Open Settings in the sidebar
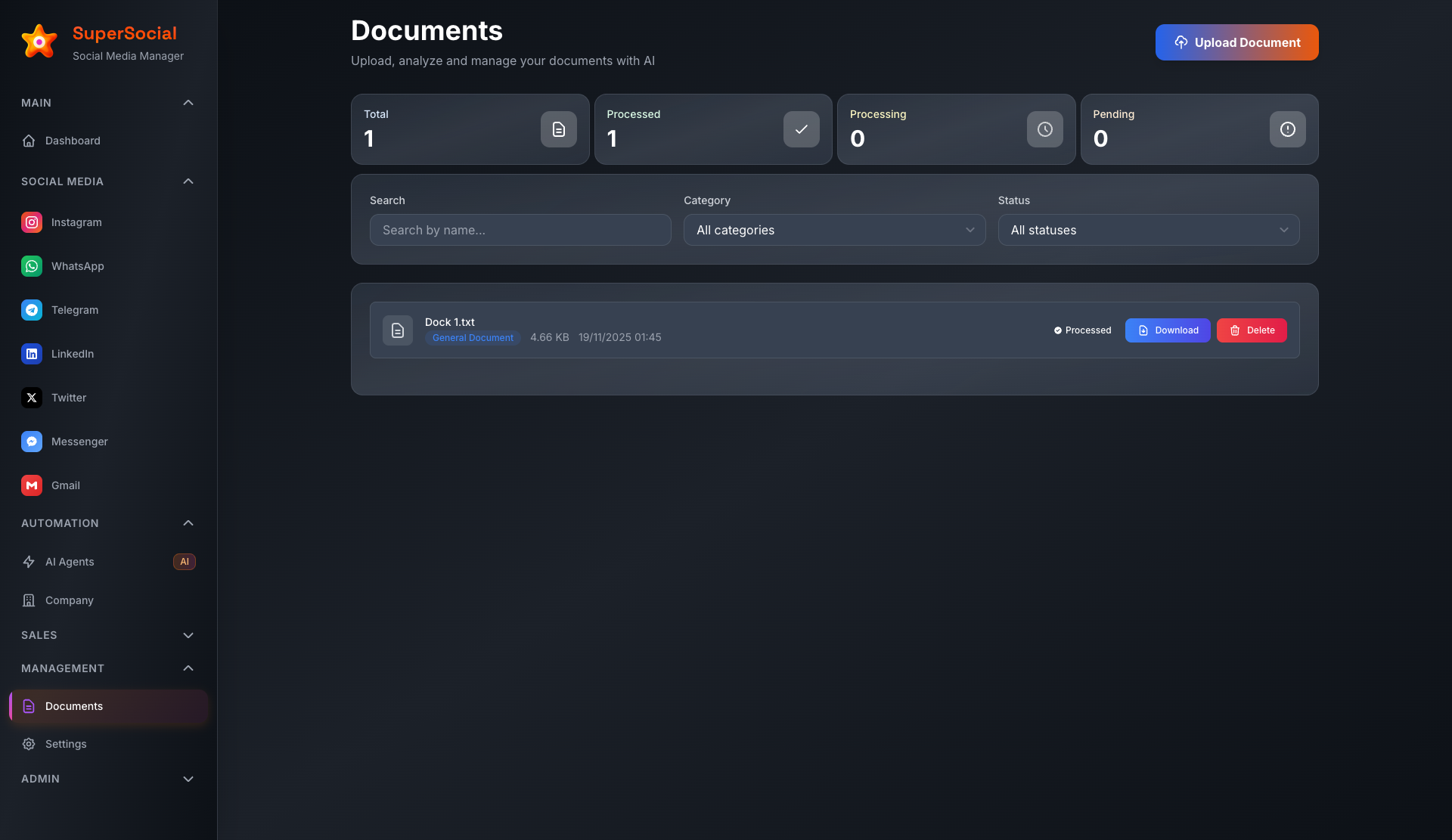1452x840 pixels. [66, 744]
